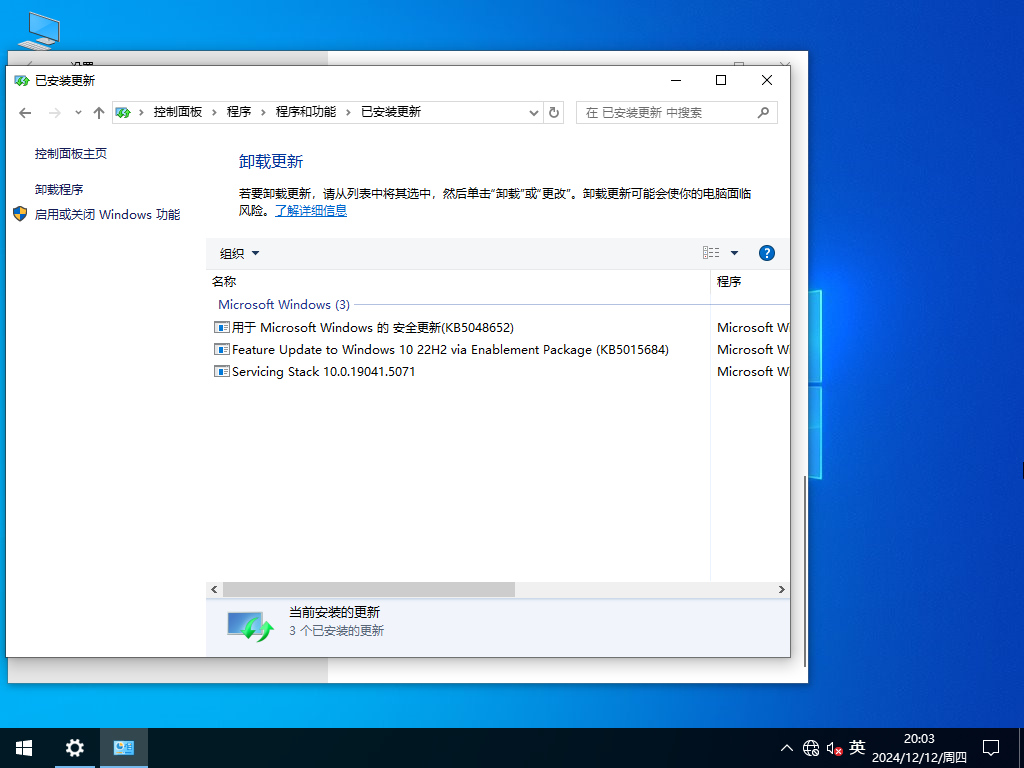Open the notification center in the taskbar
1024x768 pixels.
click(990, 747)
